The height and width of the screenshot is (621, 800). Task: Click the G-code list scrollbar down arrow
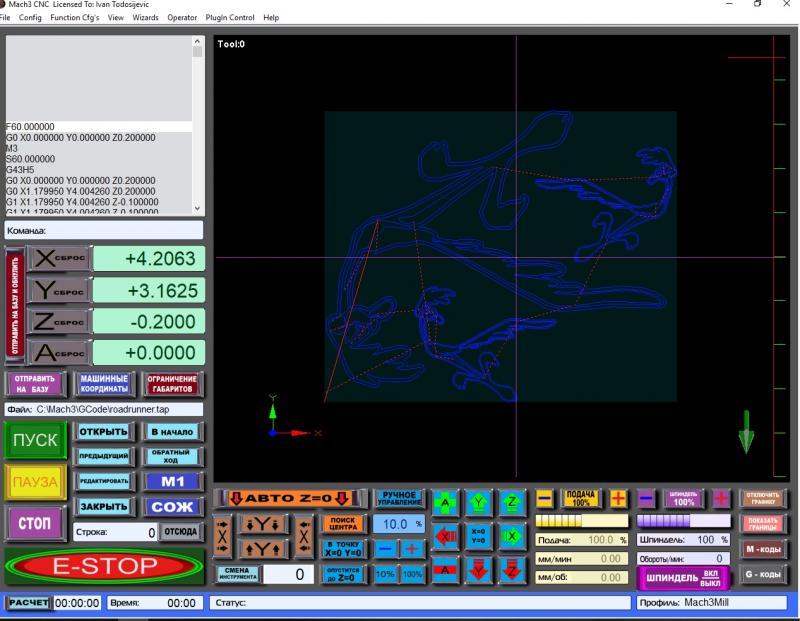click(x=197, y=207)
